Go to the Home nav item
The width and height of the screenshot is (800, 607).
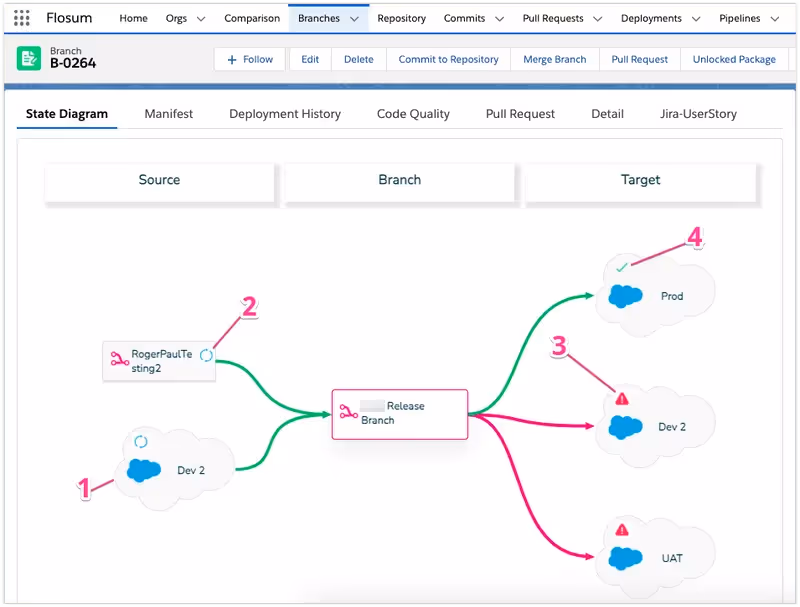(x=133, y=18)
